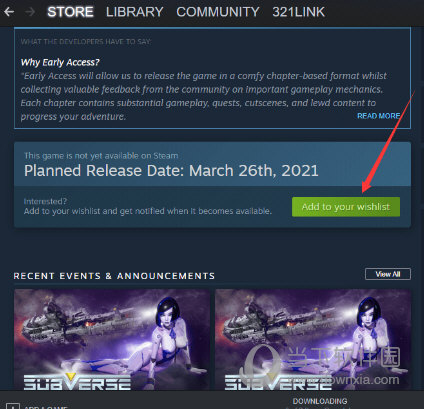424x409 pixels.
Task: Click the 'not yet available on Steam' notice
Action: click(101, 156)
